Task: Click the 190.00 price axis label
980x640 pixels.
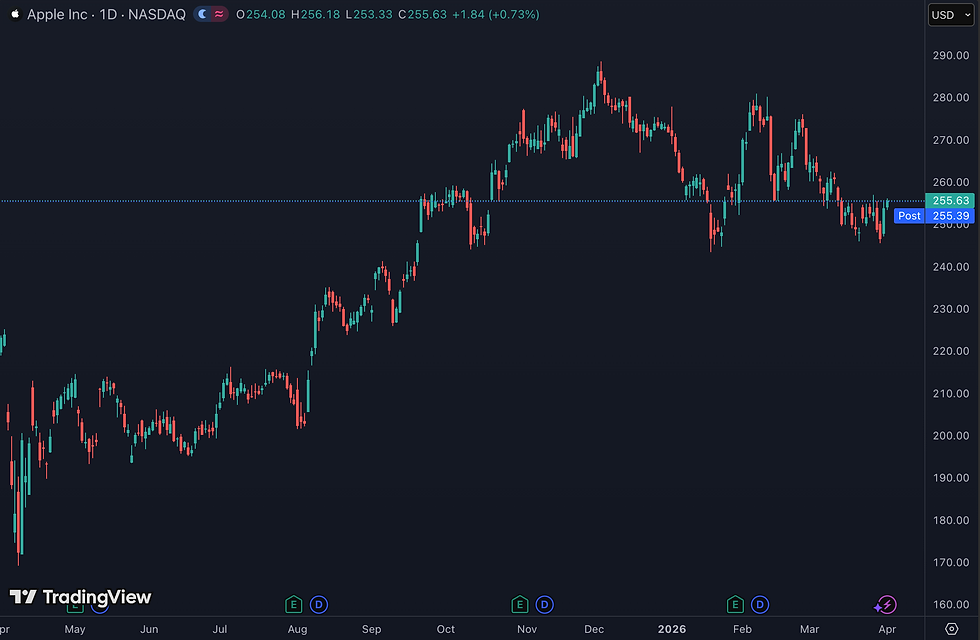Action: (x=951, y=478)
